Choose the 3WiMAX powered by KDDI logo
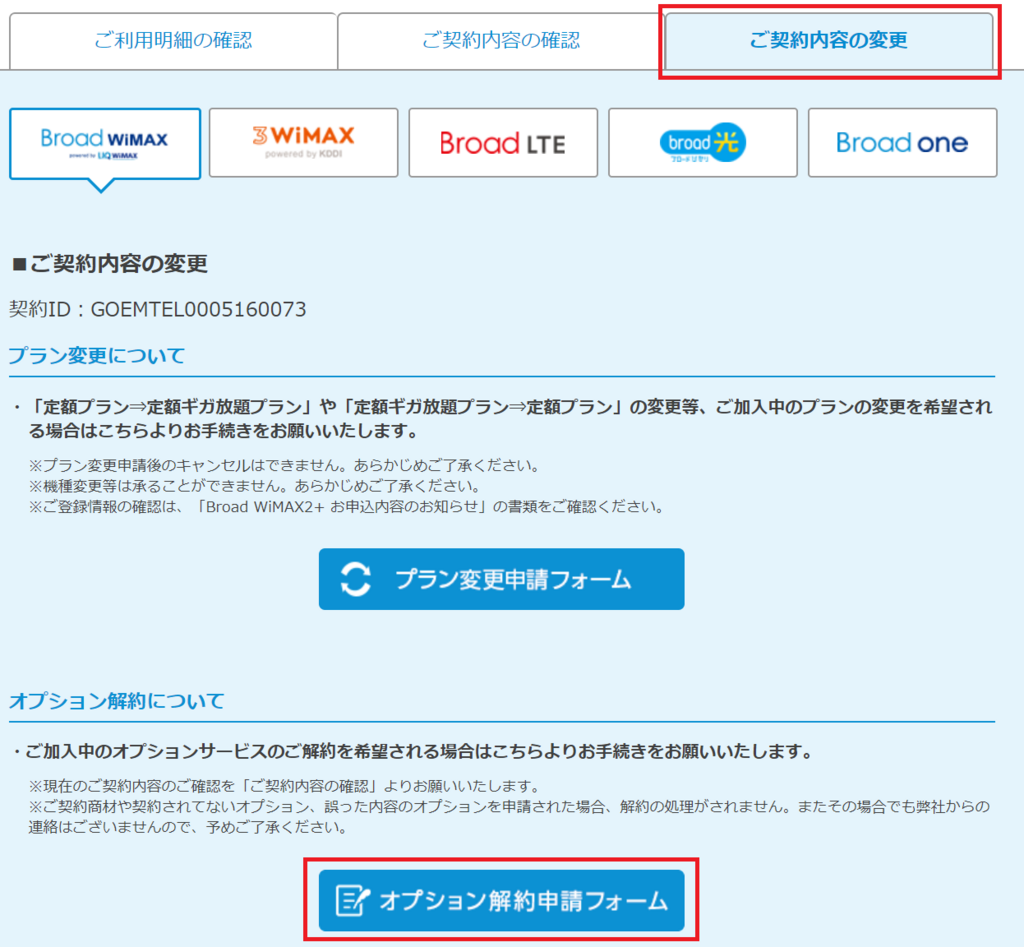This screenshot has height=947, width=1024. pyautogui.click(x=304, y=142)
